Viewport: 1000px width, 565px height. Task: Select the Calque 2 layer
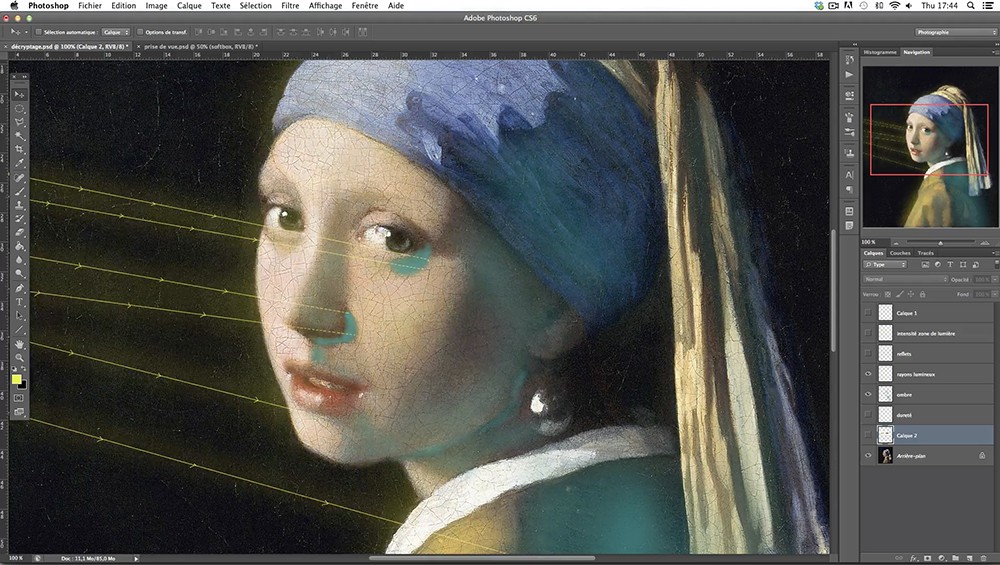[x=927, y=435]
